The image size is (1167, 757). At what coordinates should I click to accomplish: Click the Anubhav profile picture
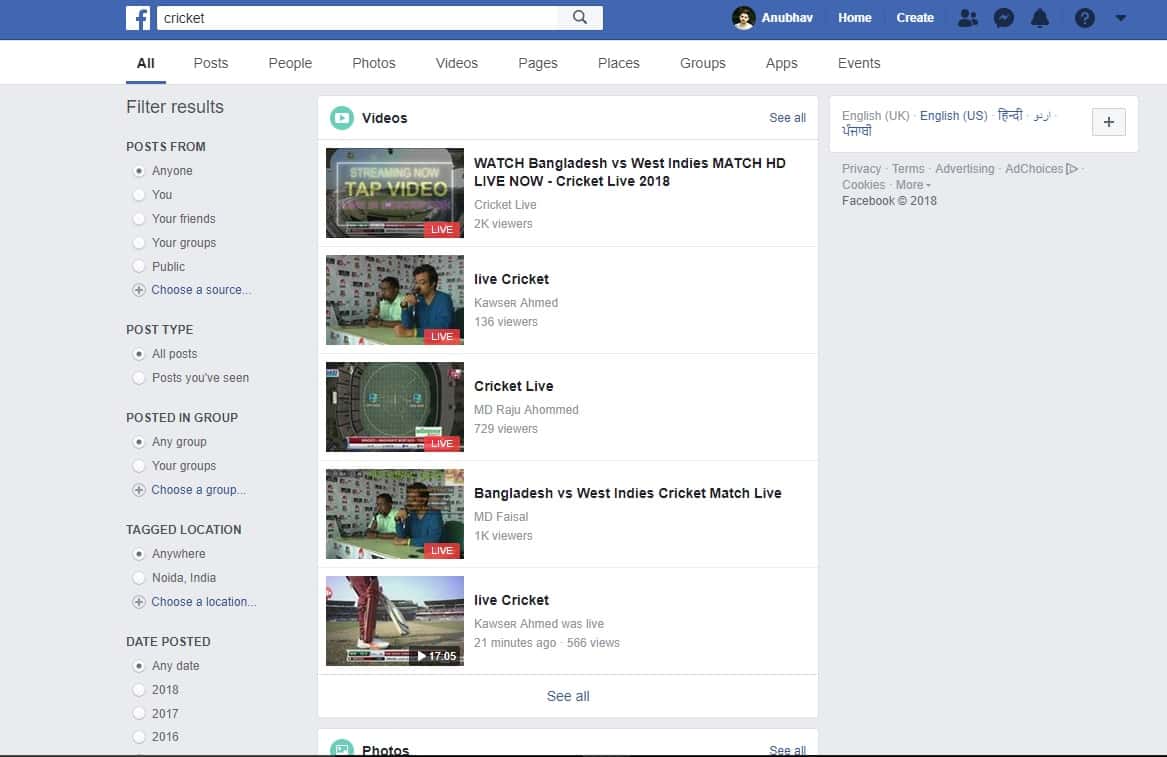tap(743, 18)
